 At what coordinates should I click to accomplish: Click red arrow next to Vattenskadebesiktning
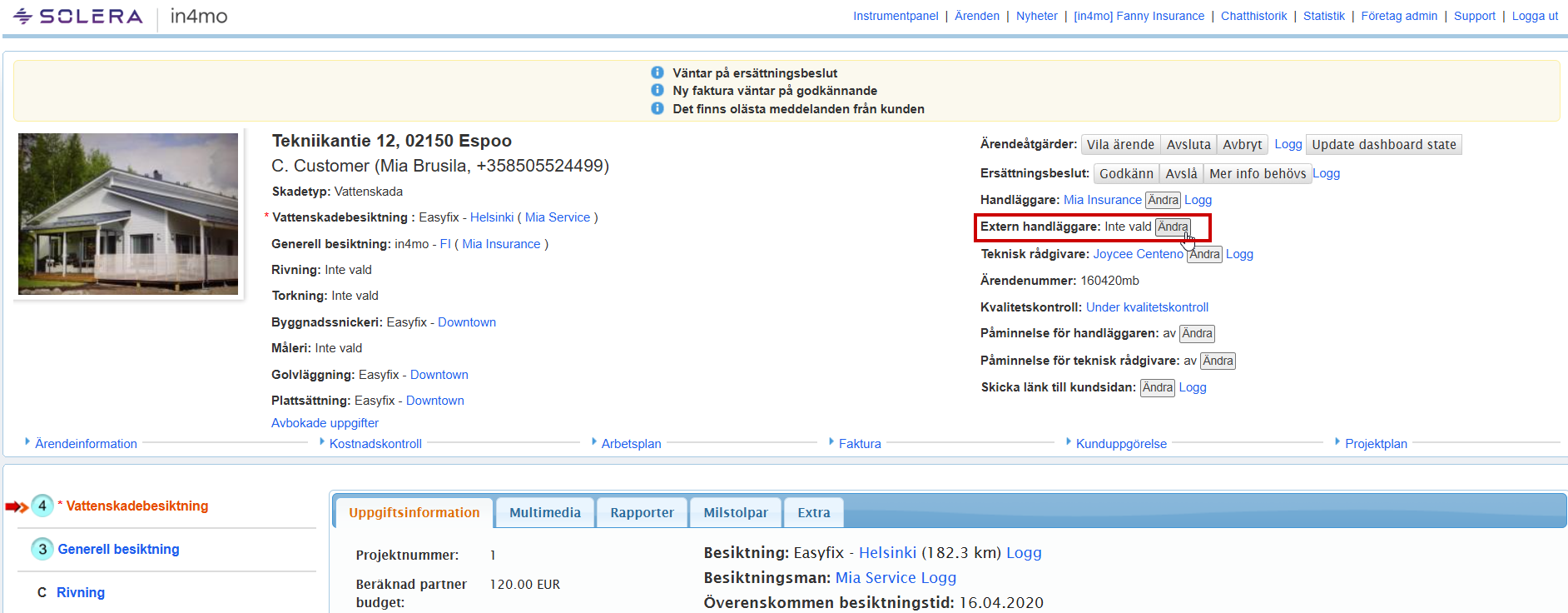pos(17,506)
